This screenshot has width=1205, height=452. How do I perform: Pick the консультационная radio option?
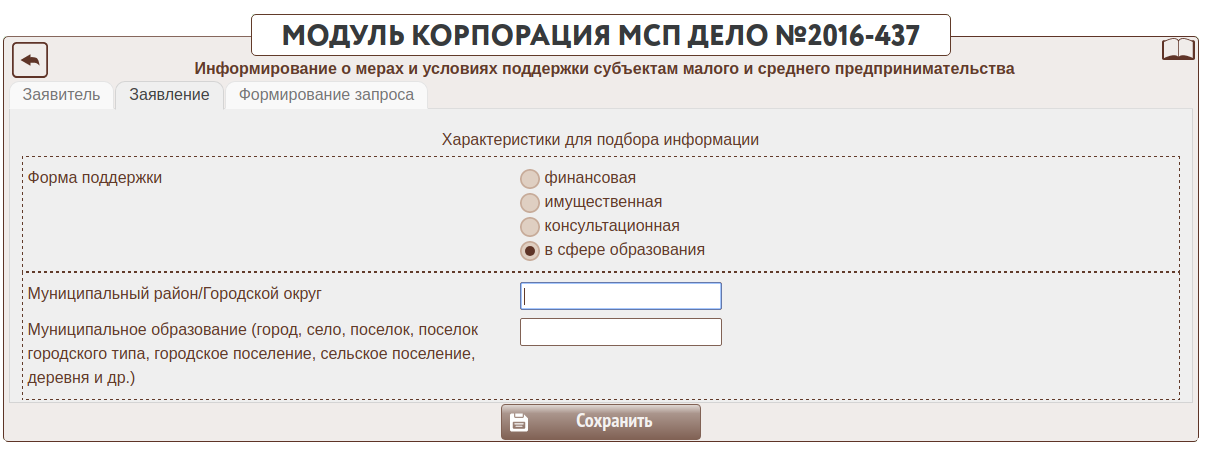click(530, 227)
